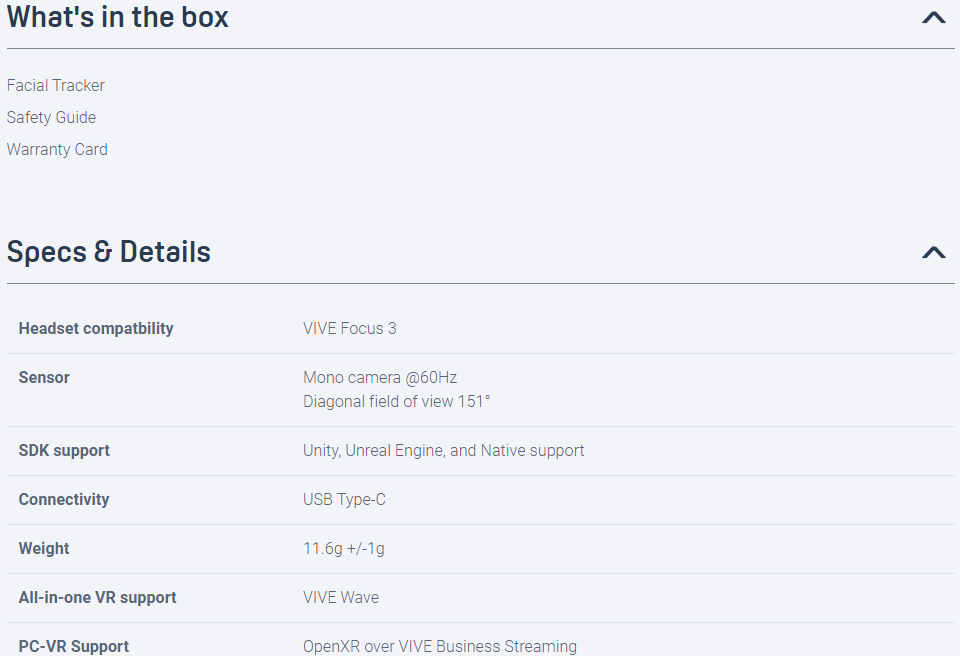The image size is (960, 656).
Task: Click the SDK support row label
Action: coord(64,451)
